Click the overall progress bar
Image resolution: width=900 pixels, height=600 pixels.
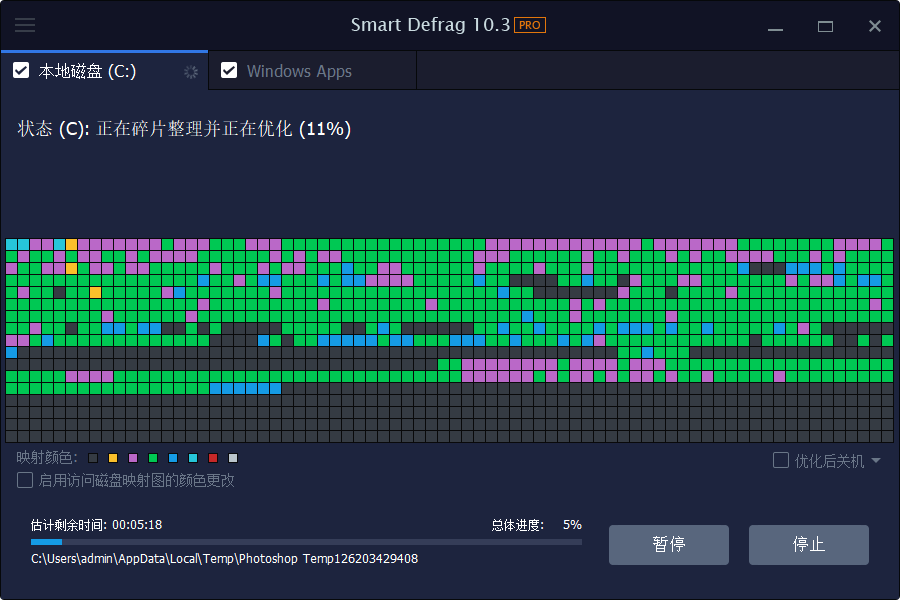307,542
